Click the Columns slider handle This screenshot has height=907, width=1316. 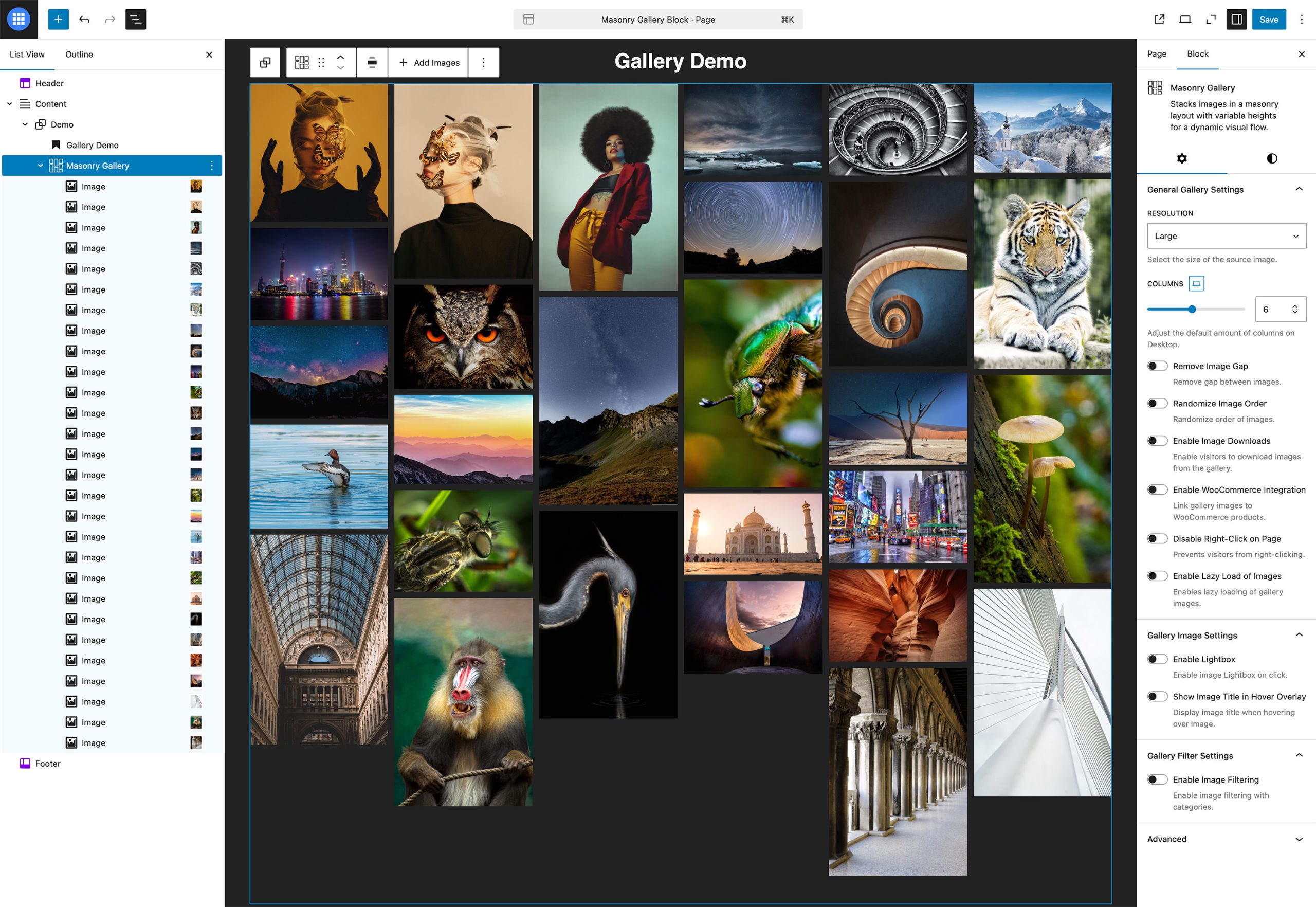1192,309
